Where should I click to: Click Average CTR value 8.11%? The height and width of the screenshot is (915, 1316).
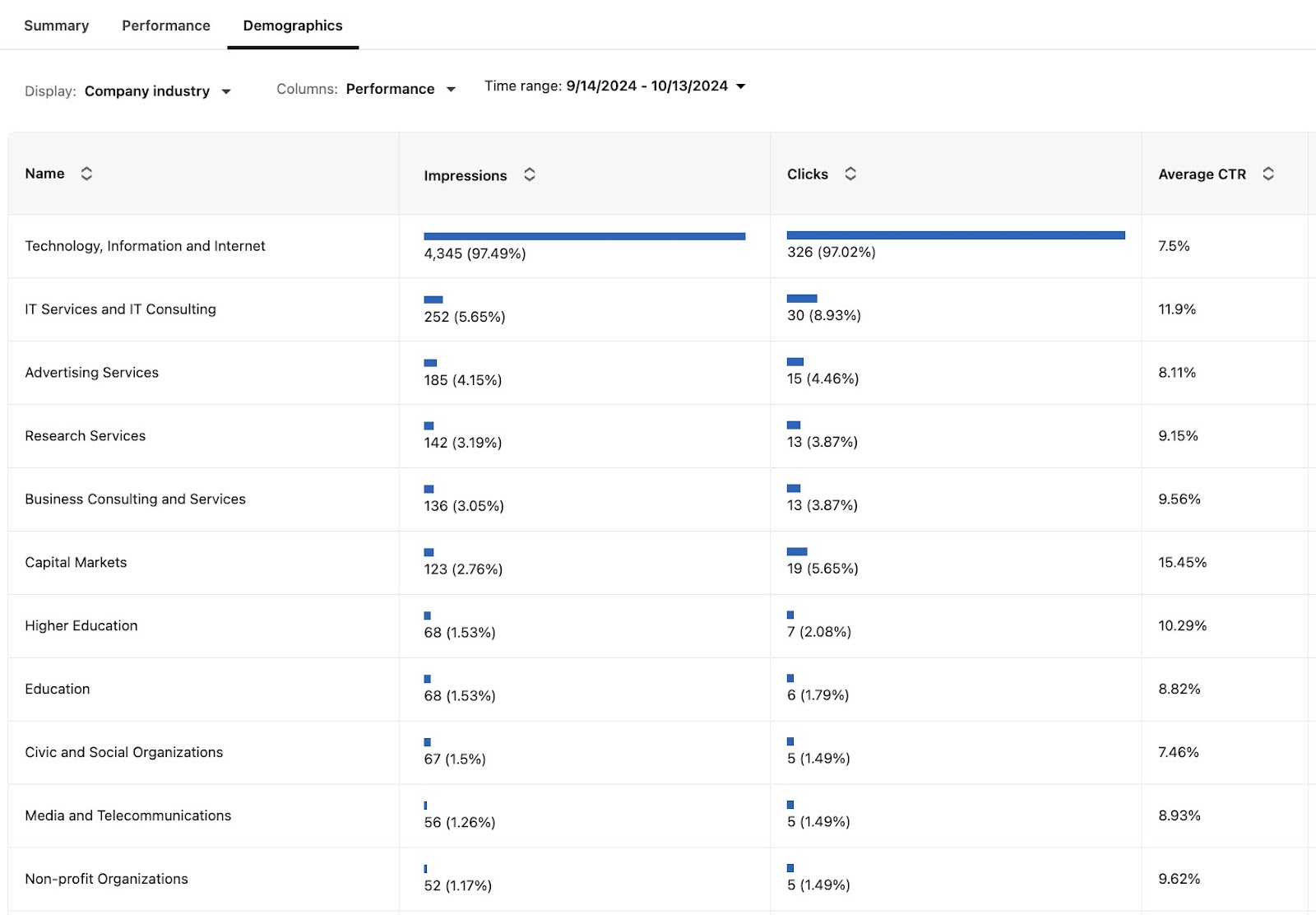point(1177,373)
